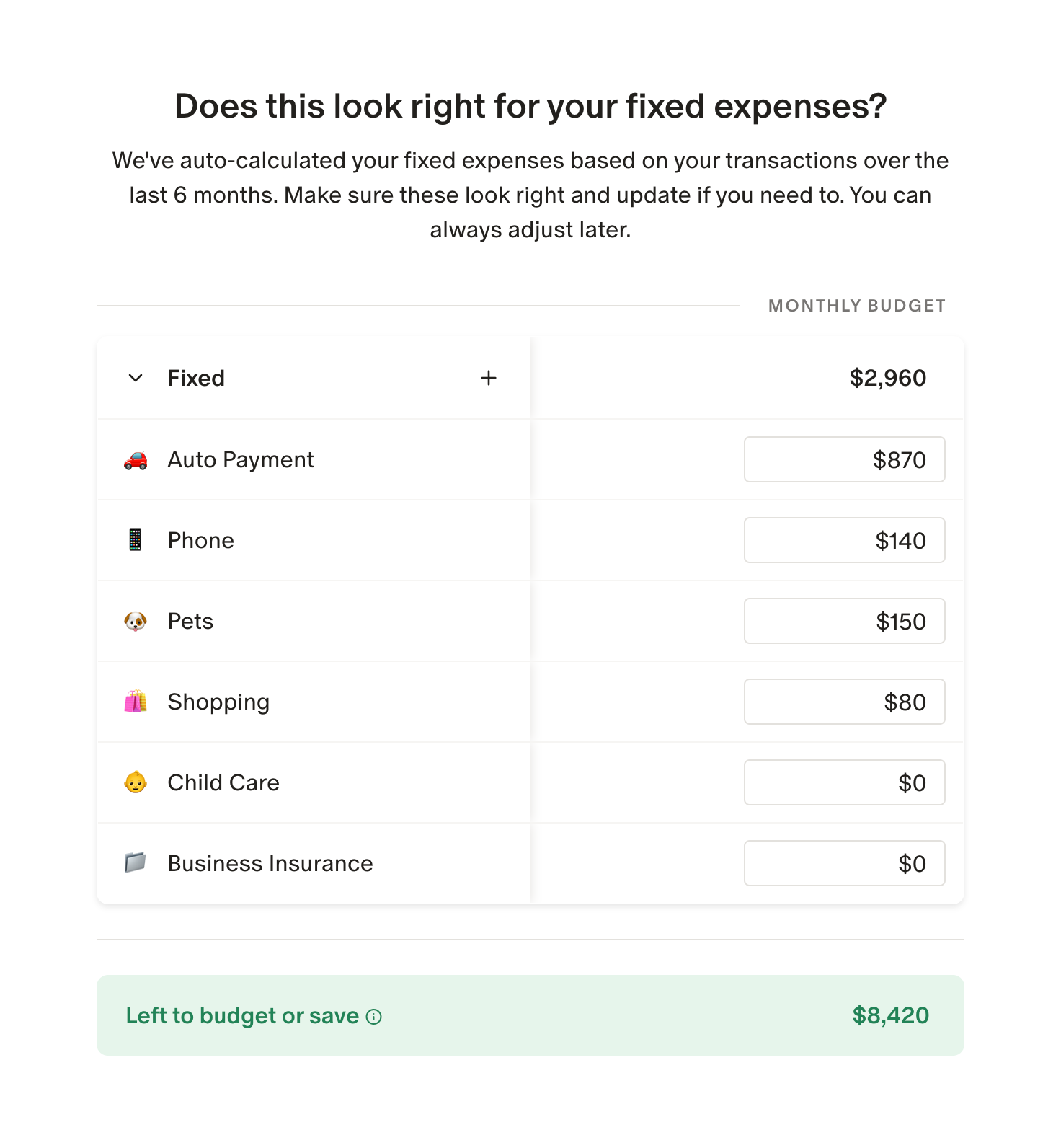Image resolution: width=1061 pixels, height=1148 pixels.
Task: Edit the Auto Payment $870 amount field
Action: 844,459
